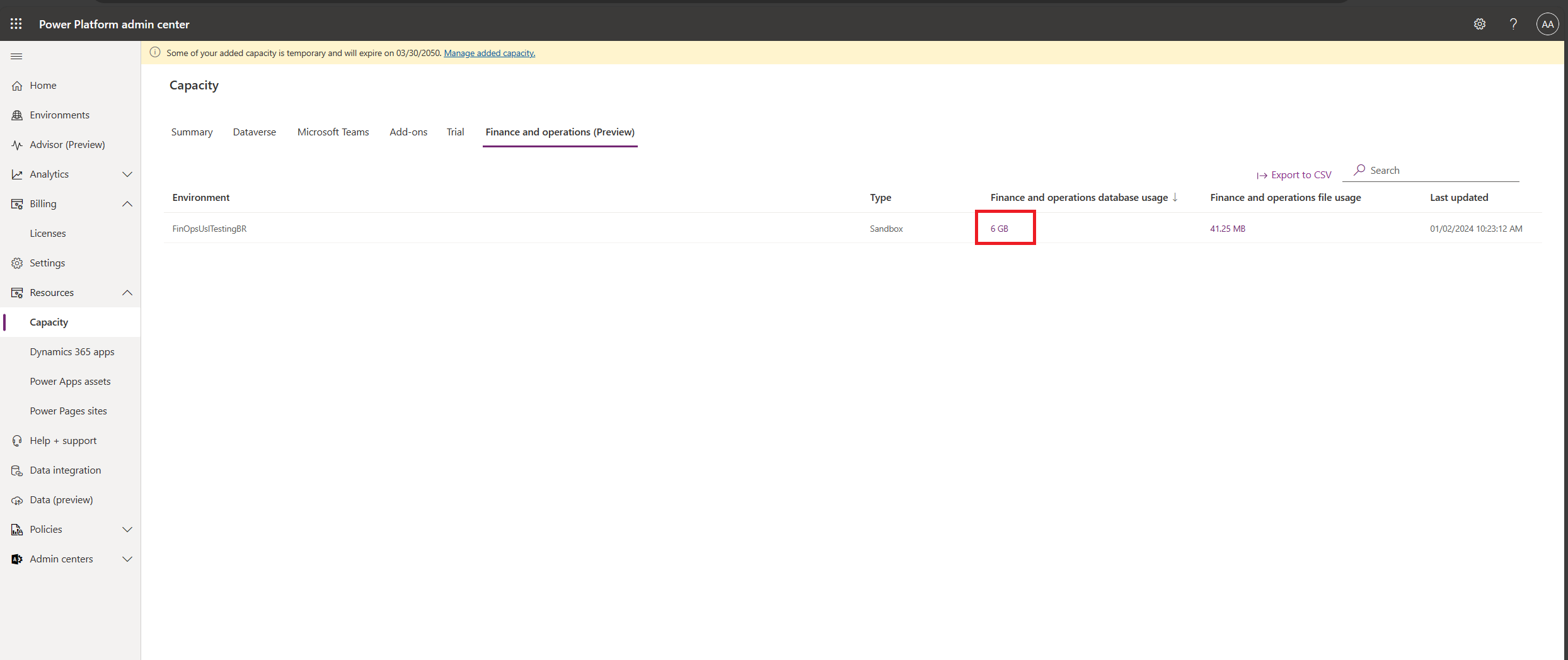Screen dimensions: 1568x660
Task: Click the Admin centers icon
Action: coord(17,559)
